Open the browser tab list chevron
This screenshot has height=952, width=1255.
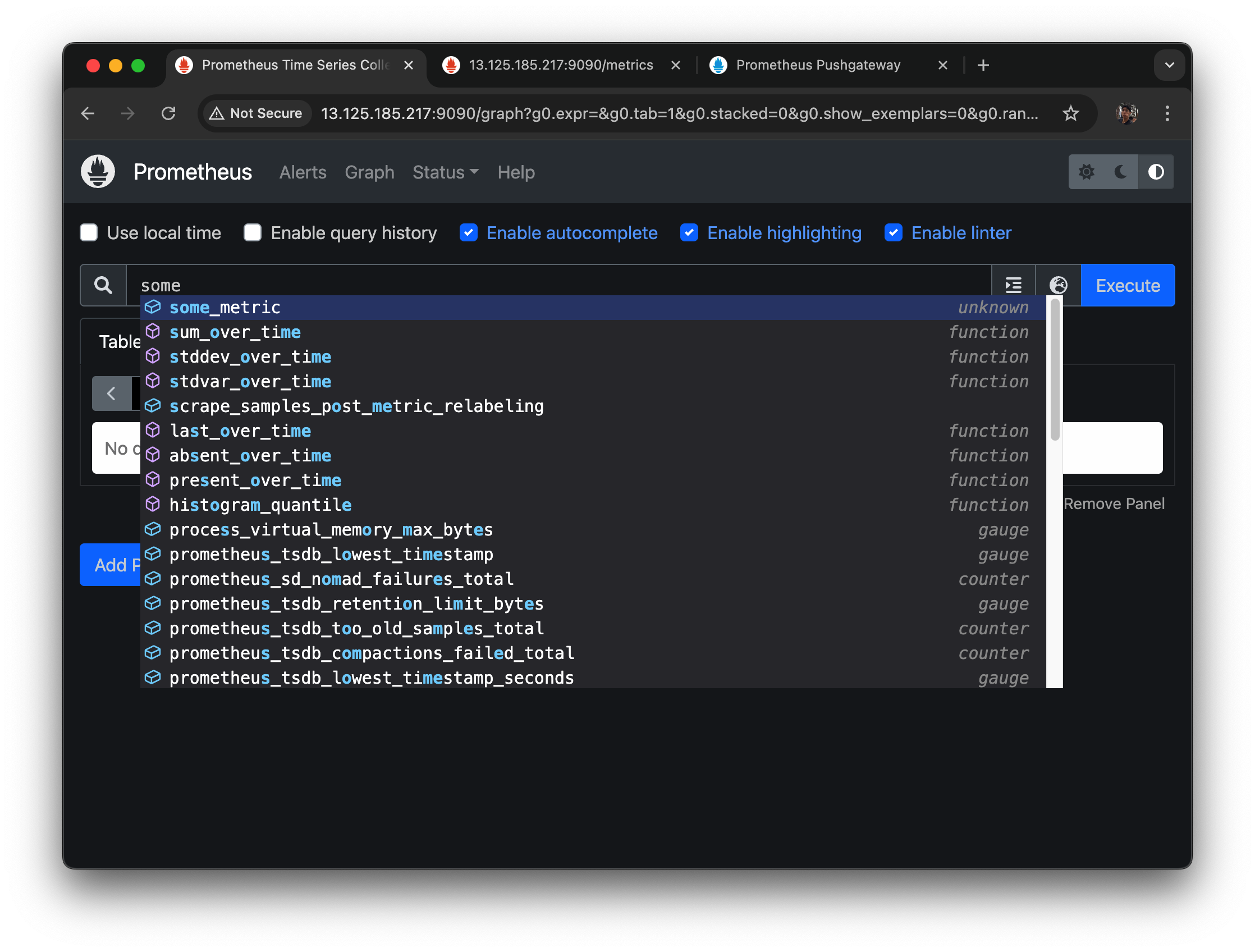click(1169, 65)
